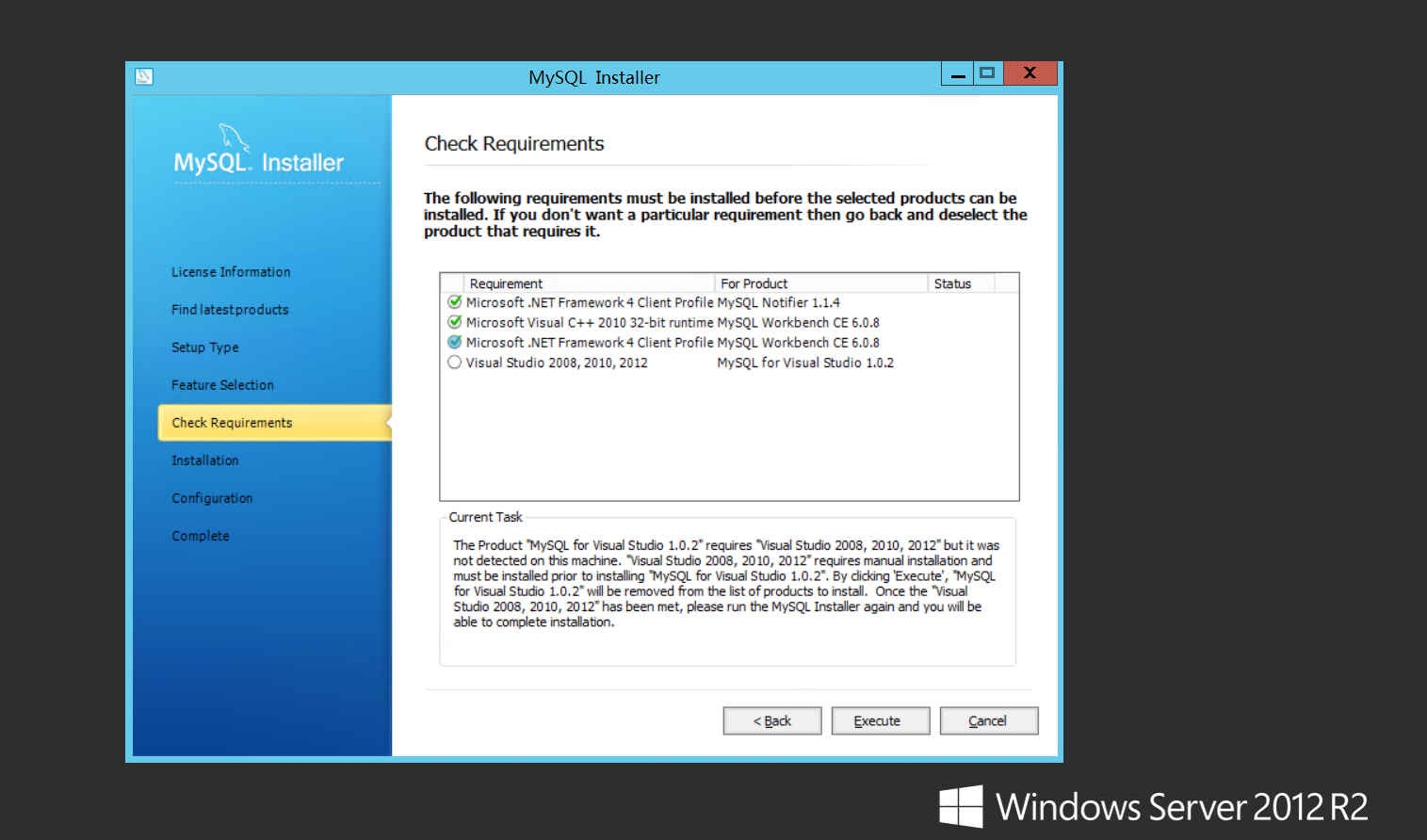Open the Find latest products step
Viewport: 1427px width, 840px height.
coord(230,310)
